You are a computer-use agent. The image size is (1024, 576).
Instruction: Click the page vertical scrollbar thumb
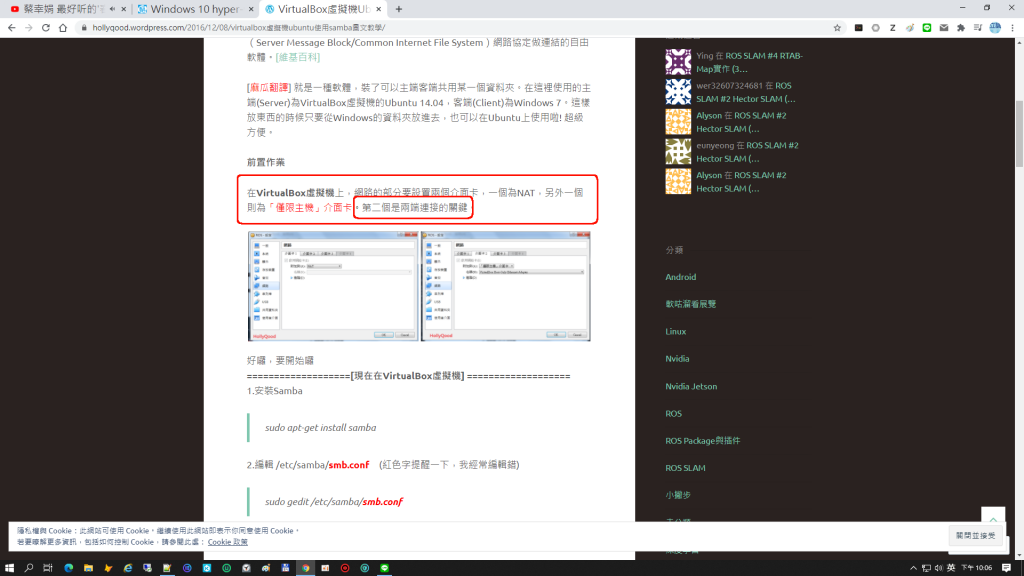pyautogui.click(x=1019, y=134)
